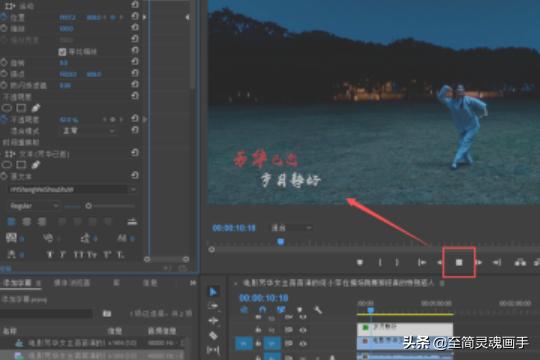Open the font family dropdown
The width and height of the screenshot is (540, 360).
point(72,189)
